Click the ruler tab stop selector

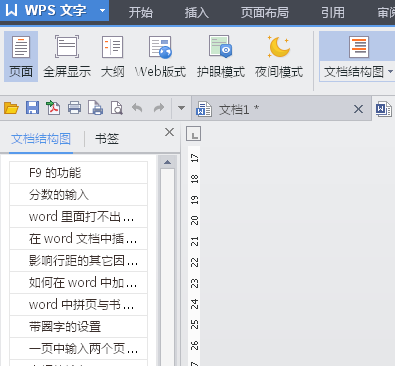tap(193, 134)
